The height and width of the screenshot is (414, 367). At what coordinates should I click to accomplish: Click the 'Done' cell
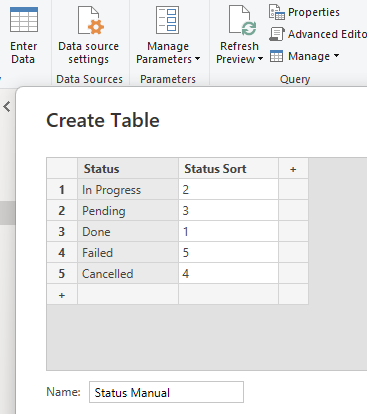[x=128, y=232]
